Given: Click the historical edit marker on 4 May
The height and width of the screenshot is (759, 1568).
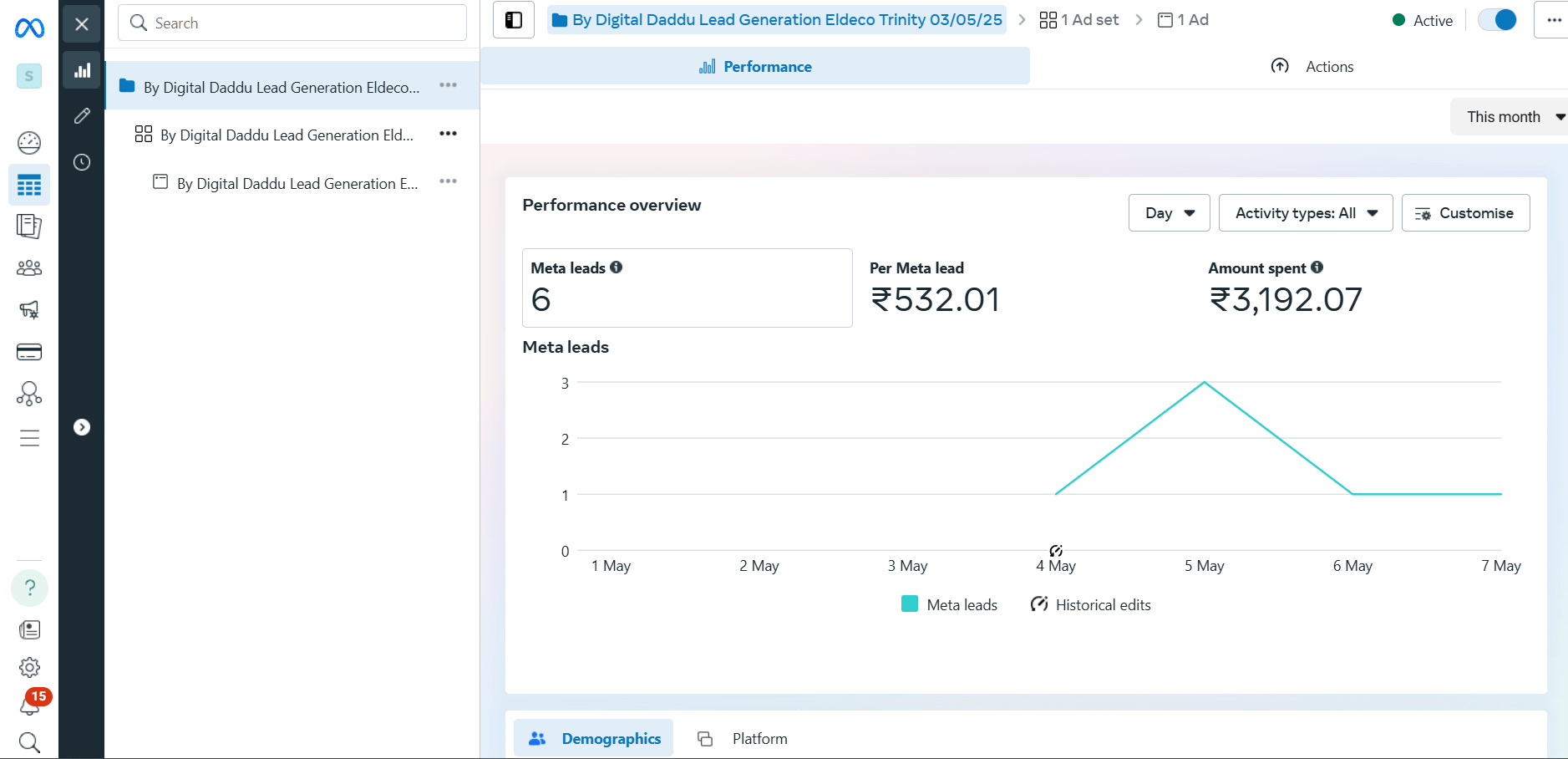Looking at the screenshot, I should click(1056, 551).
